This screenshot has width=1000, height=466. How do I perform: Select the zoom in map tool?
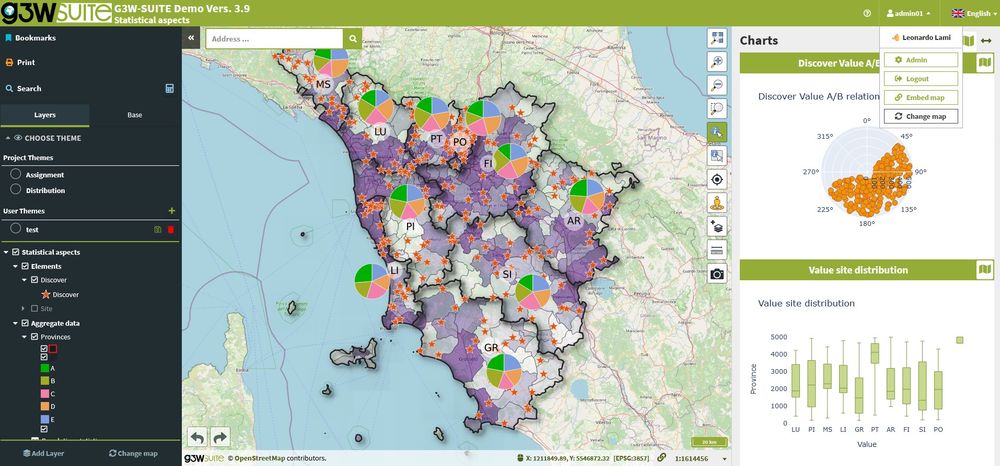[x=717, y=62]
